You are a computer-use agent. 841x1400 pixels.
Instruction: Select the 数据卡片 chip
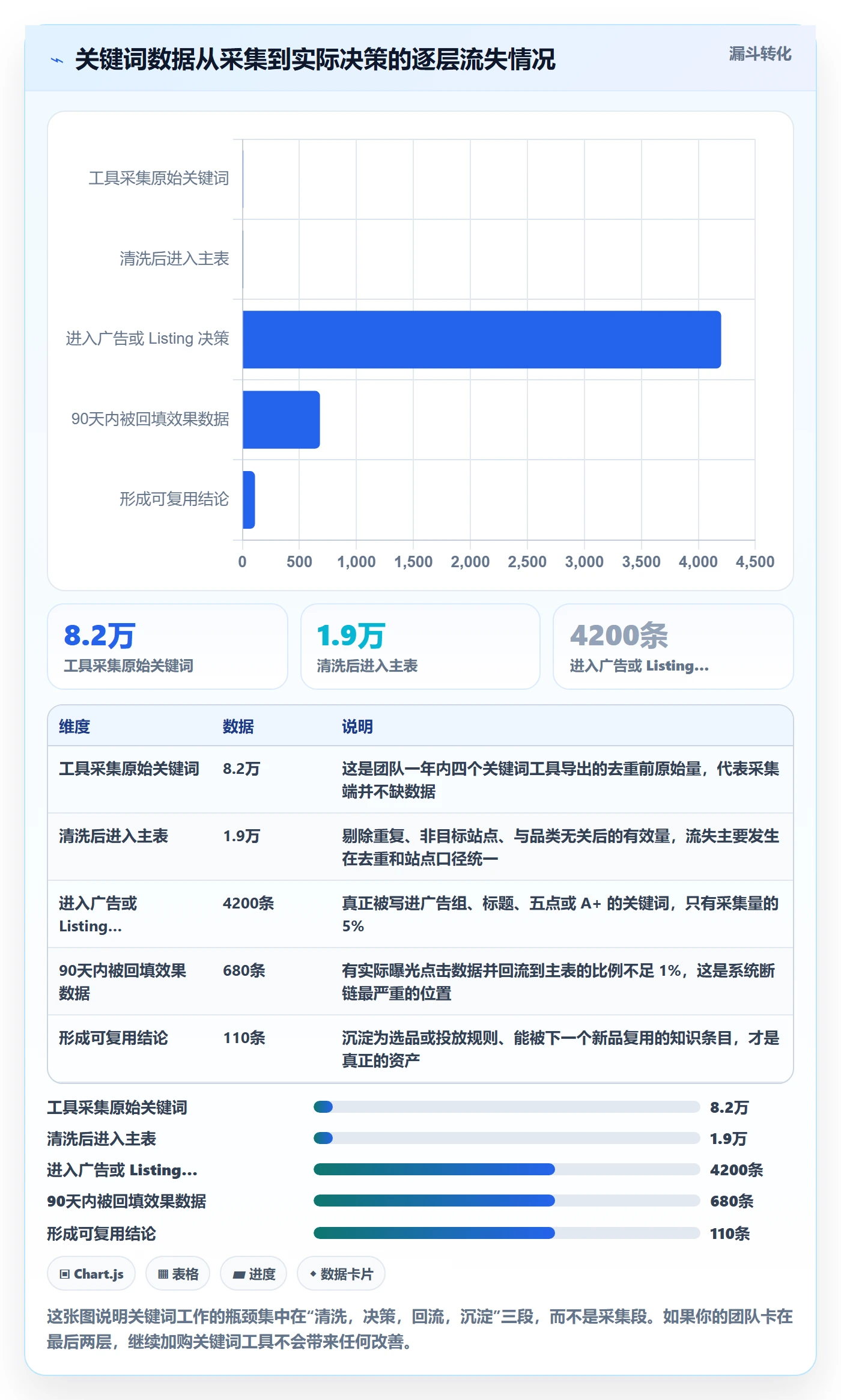point(341,1273)
